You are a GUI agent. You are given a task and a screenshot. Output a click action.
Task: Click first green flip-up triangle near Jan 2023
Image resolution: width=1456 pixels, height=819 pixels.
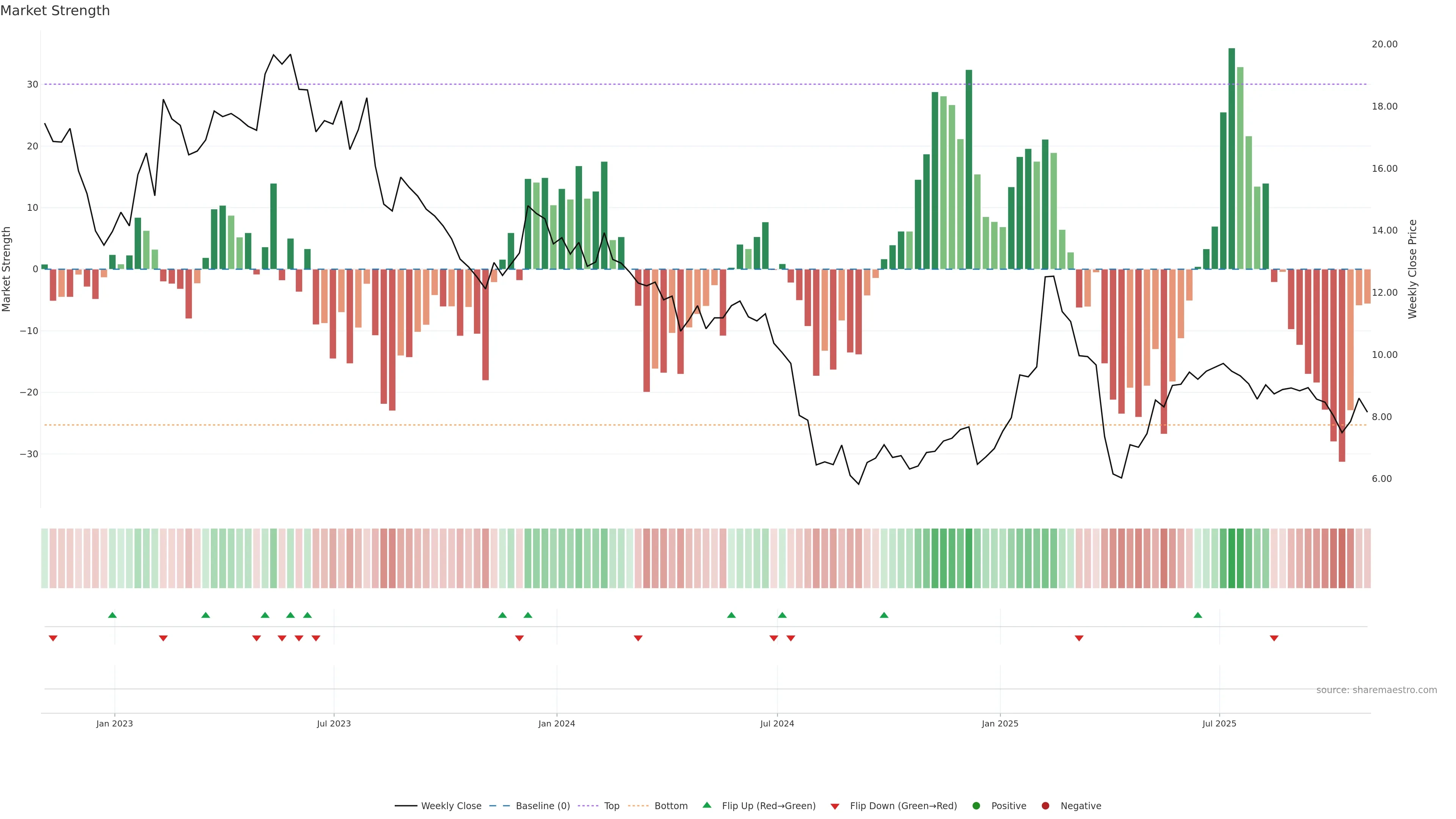tap(113, 615)
